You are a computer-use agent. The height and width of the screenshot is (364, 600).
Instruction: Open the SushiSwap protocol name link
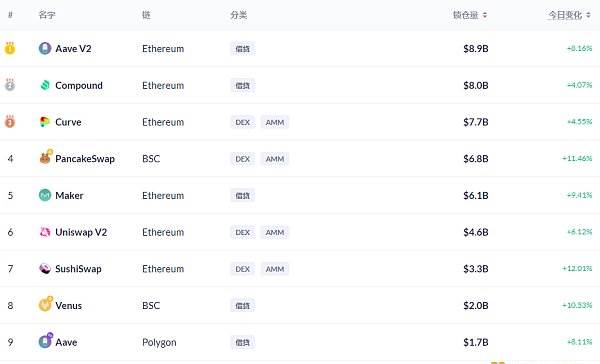tap(78, 269)
